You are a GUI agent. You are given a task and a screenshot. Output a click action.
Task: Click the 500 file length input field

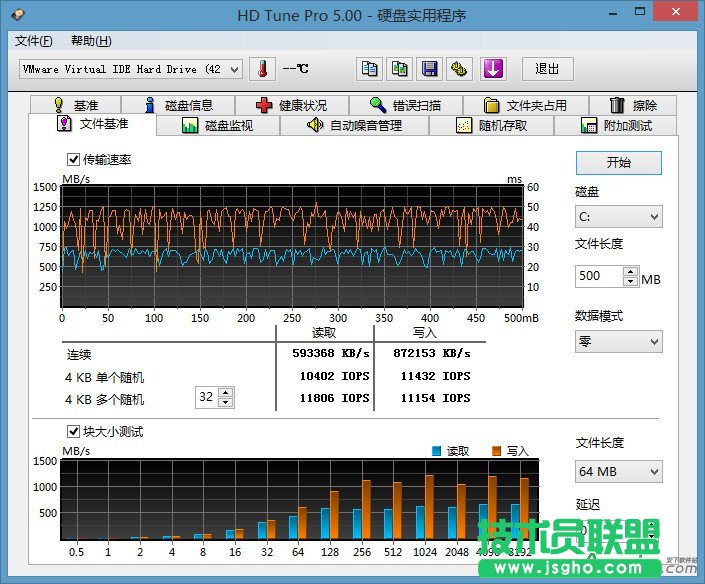(599, 276)
